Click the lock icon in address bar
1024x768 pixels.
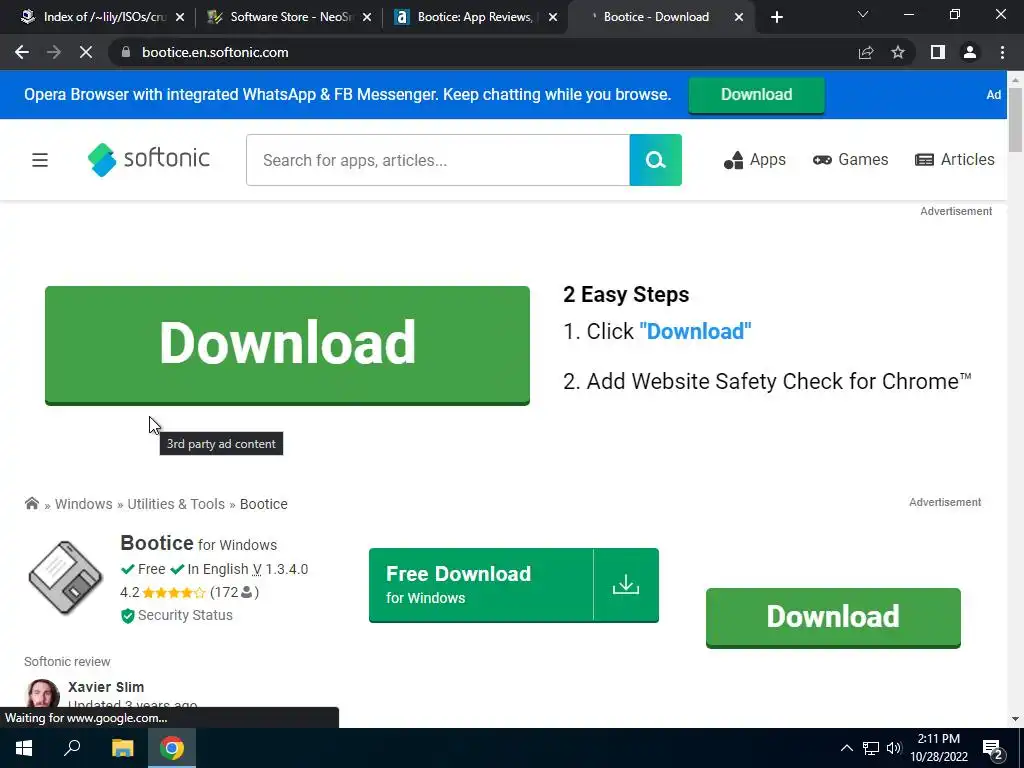(x=126, y=52)
